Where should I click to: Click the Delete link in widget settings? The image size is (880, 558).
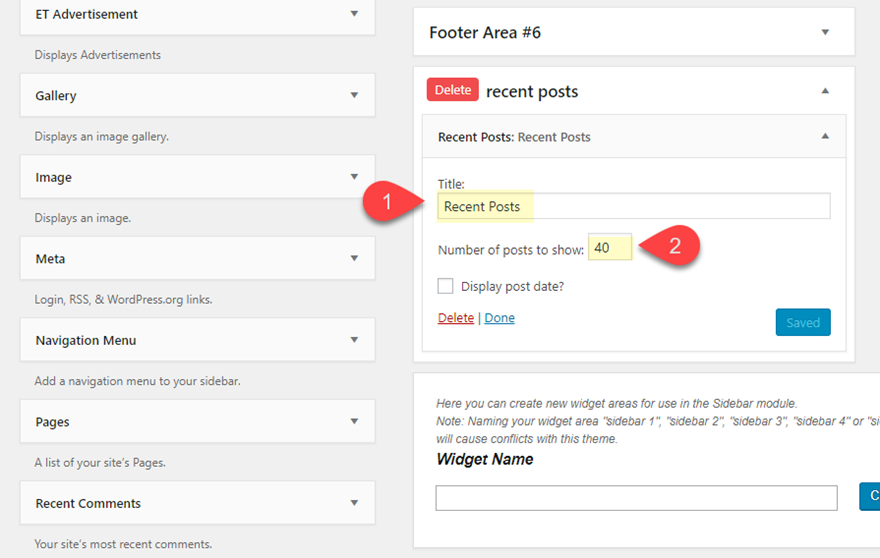coord(456,318)
